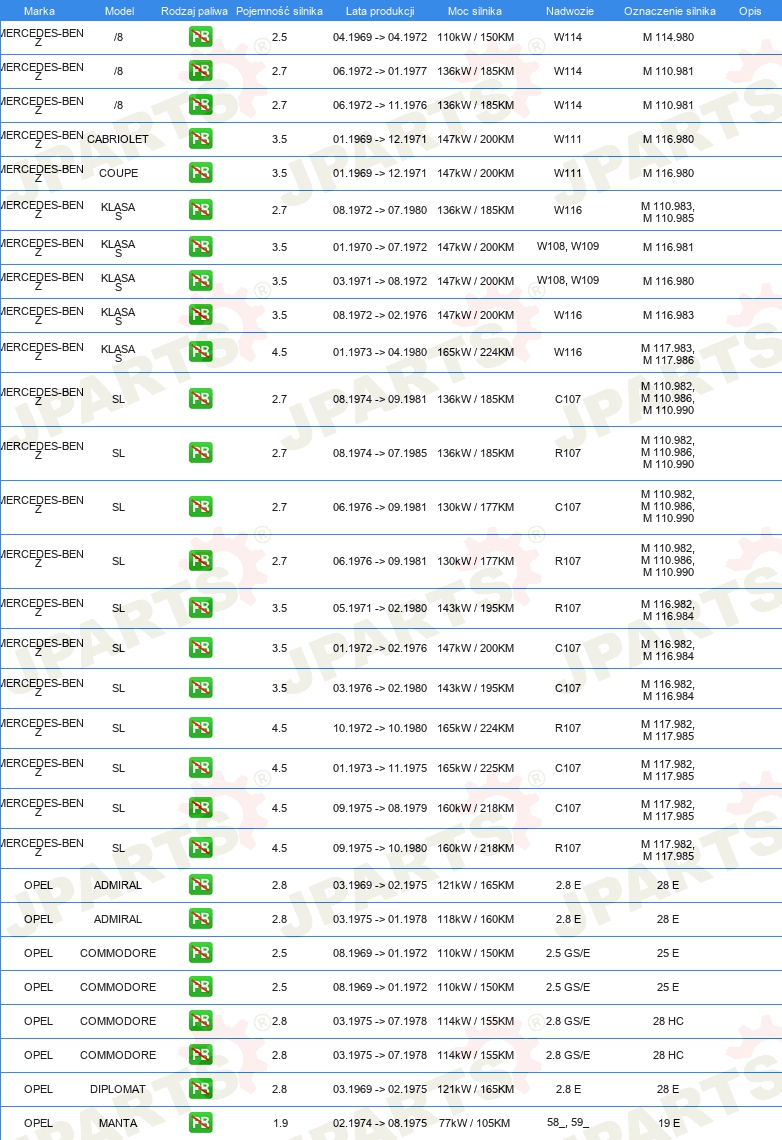This screenshot has width=782, height=1140.
Task: Select the fuel icon in the COUPE row
Action: point(201,173)
